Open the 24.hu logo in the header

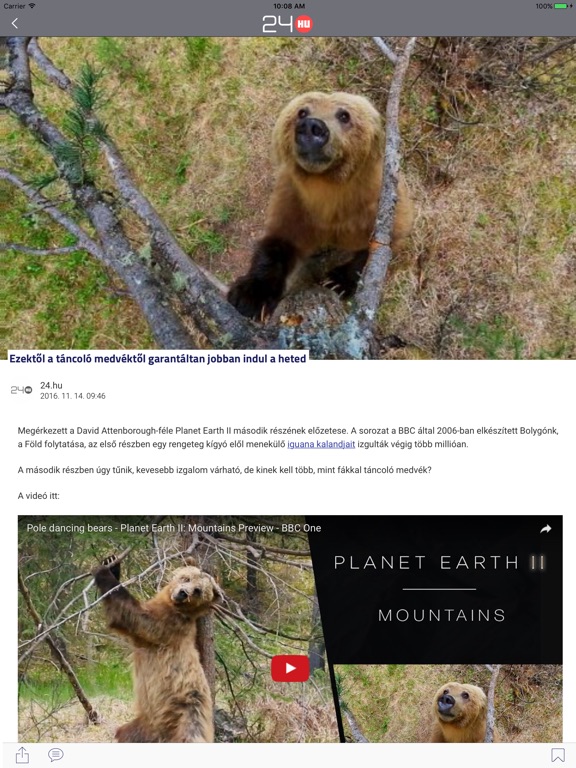(288, 24)
